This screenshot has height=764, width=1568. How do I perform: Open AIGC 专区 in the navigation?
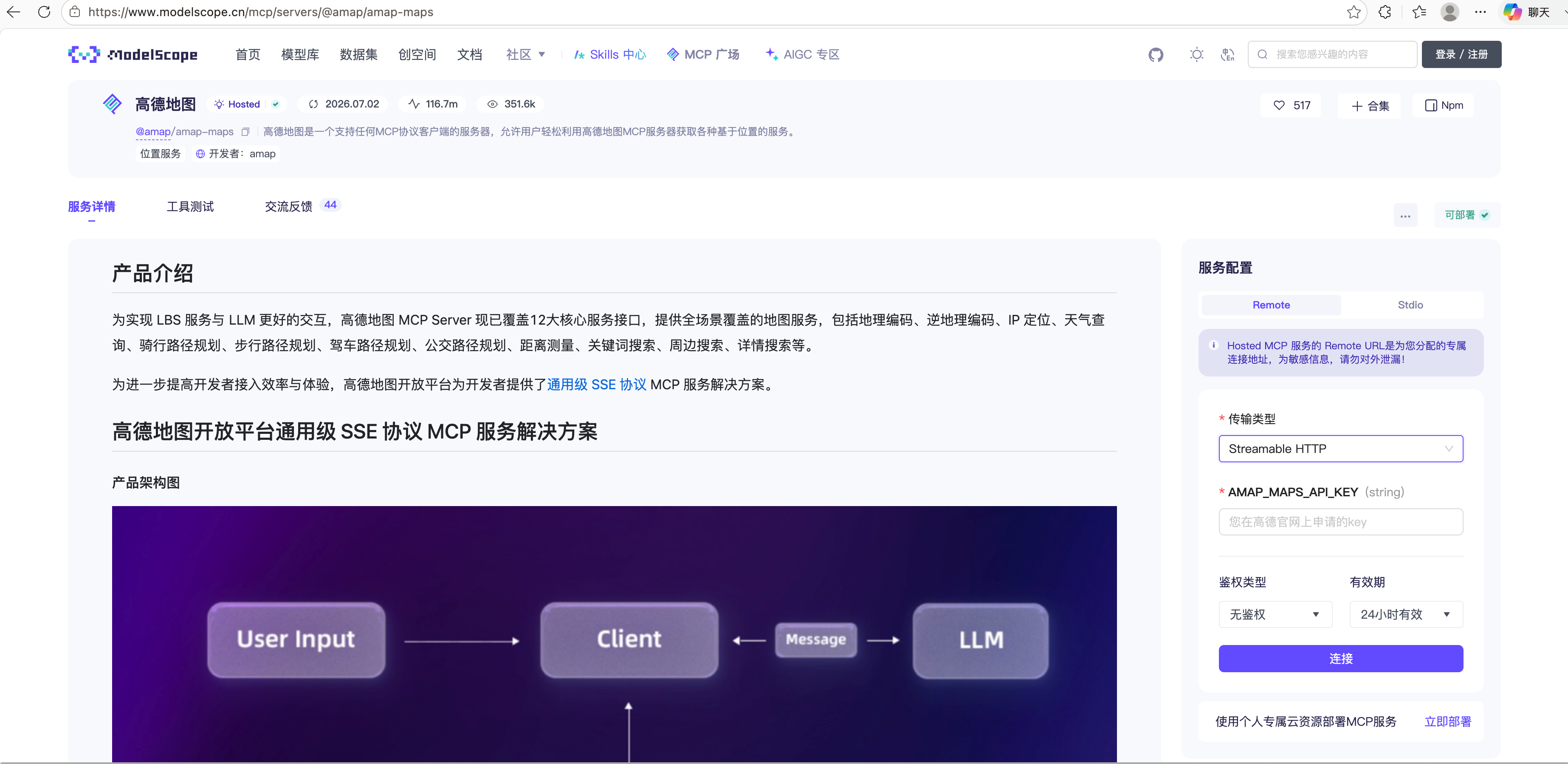[802, 55]
